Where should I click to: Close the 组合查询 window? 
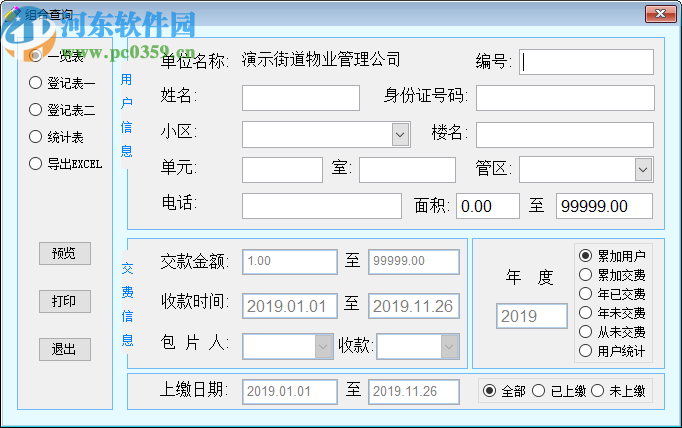(x=660, y=13)
